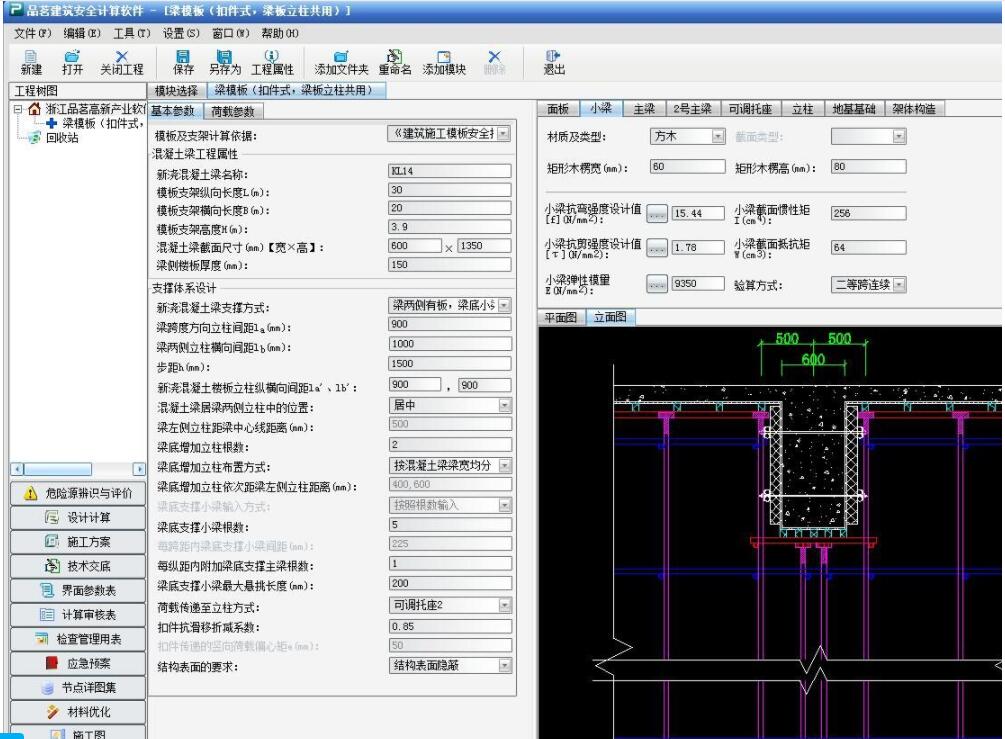Expand the 验算方式 二等跨连续 dropdown

[898, 284]
